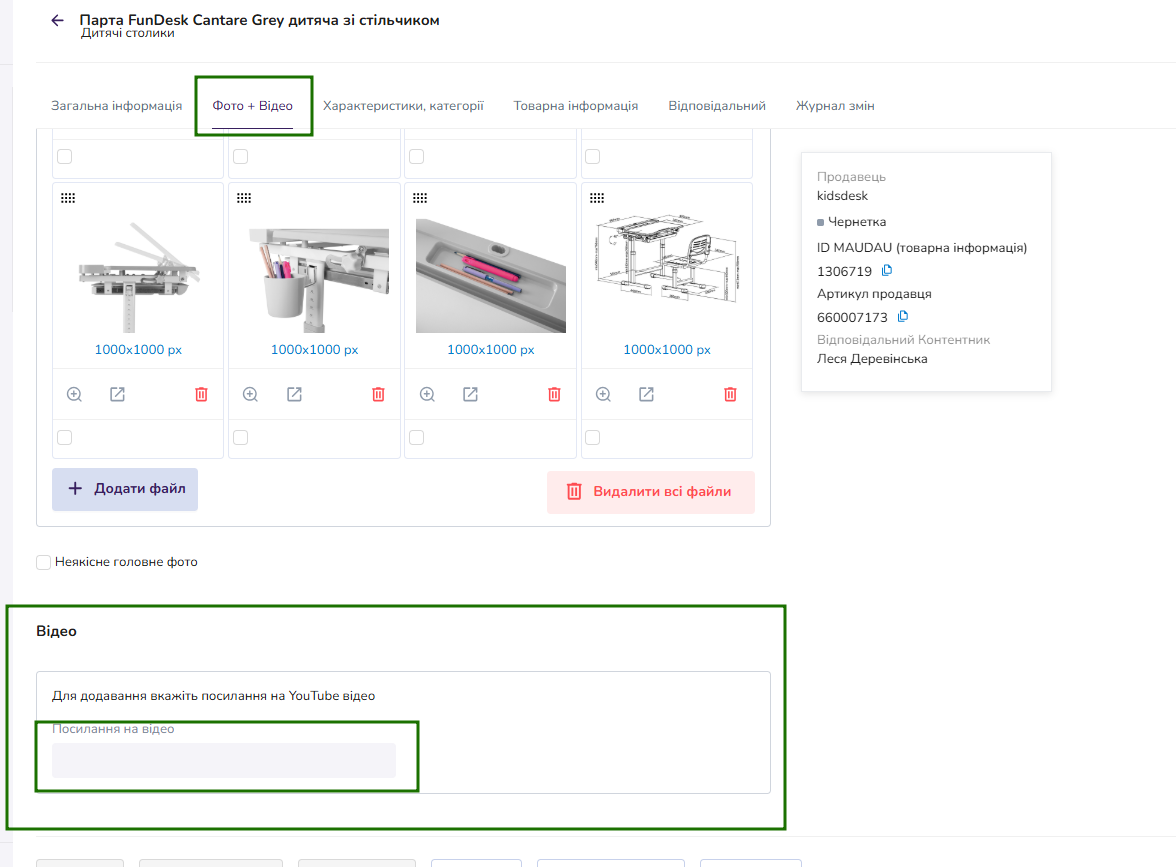The width and height of the screenshot is (1176, 867).
Task: Click seller name kidsdesk
Action: (842, 196)
